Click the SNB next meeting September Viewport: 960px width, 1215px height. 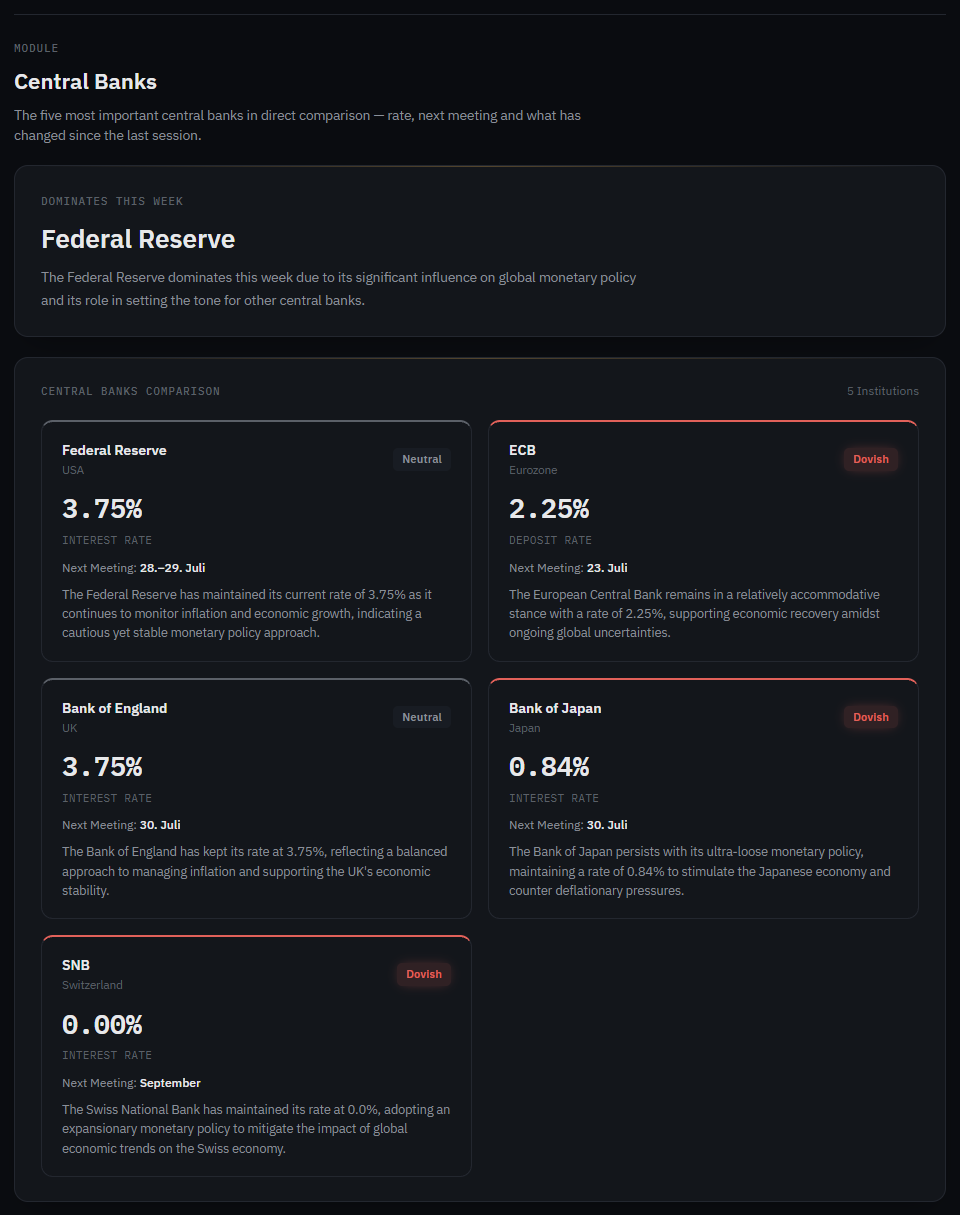click(170, 1083)
